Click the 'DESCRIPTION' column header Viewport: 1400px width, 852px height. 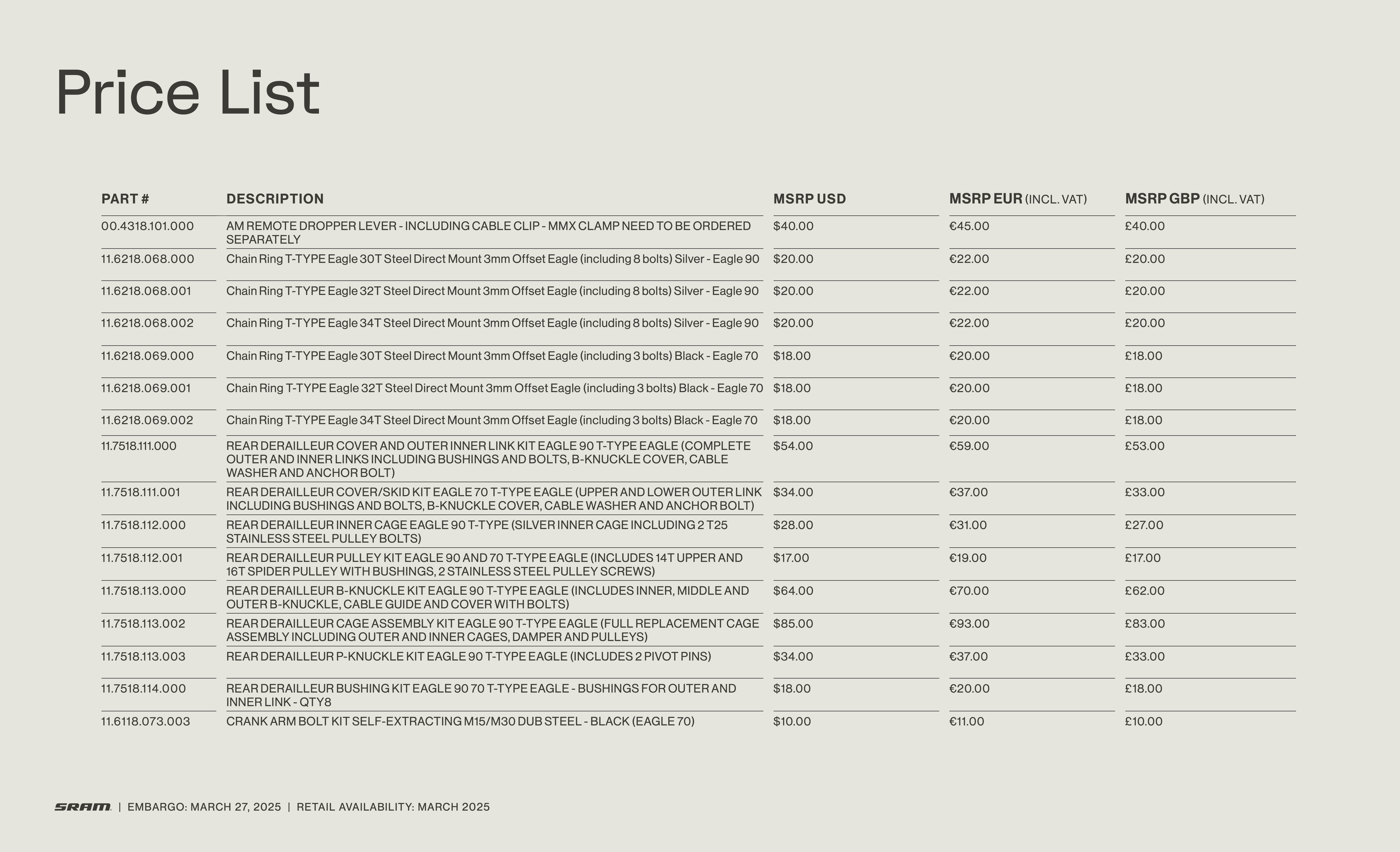275,199
